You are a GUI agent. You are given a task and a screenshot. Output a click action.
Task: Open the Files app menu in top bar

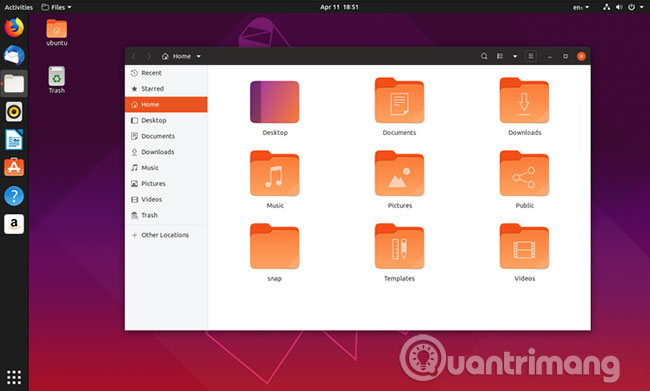(x=56, y=7)
